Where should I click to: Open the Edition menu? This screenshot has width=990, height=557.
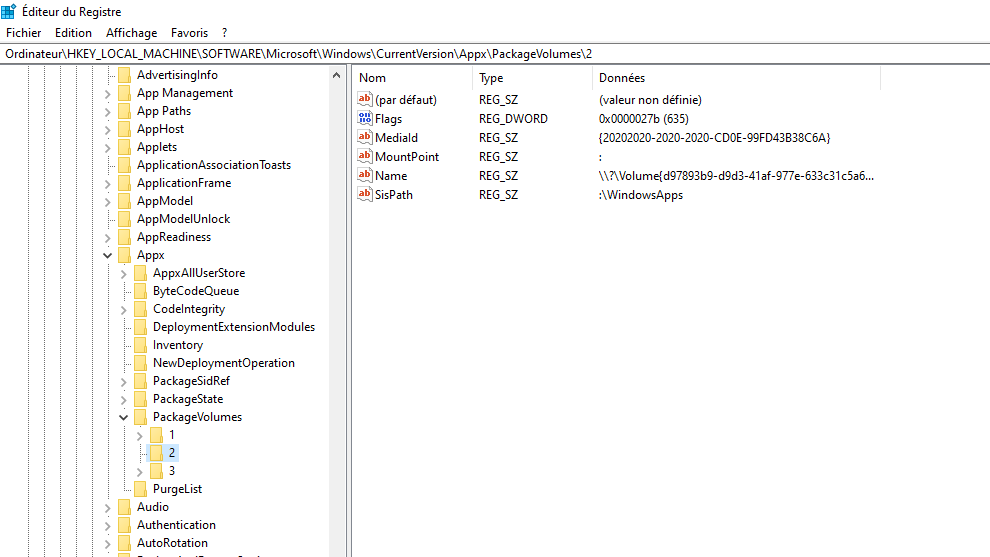tap(73, 33)
